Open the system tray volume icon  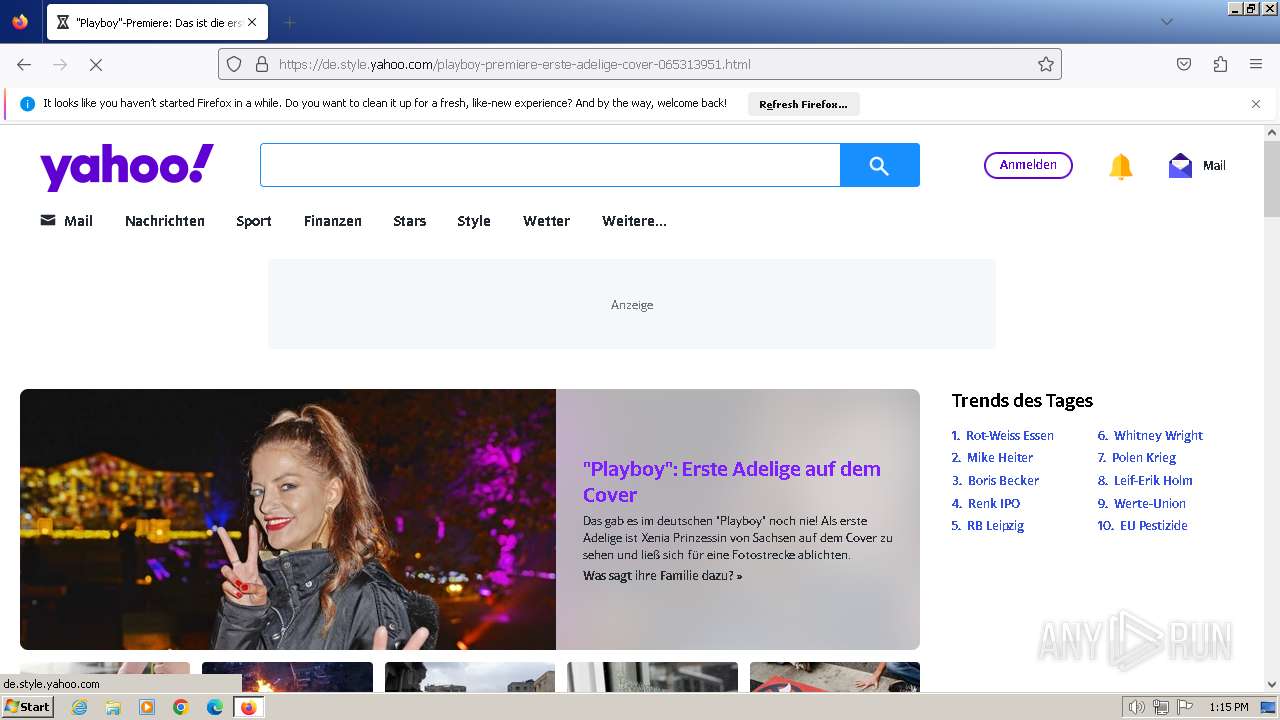tap(1137, 707)
